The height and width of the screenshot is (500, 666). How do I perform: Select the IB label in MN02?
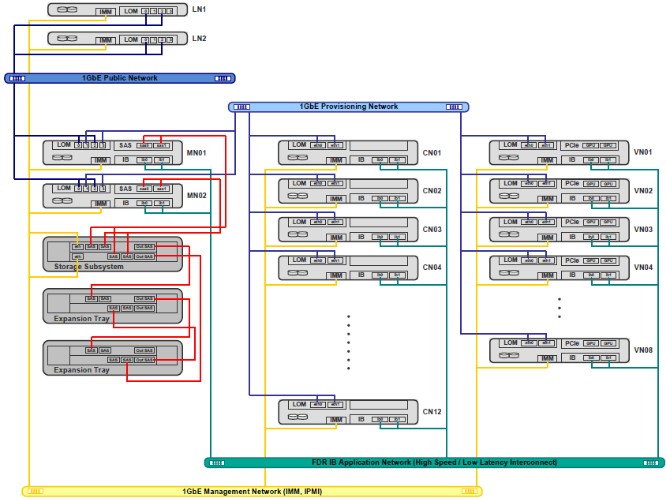coord(126,203)
